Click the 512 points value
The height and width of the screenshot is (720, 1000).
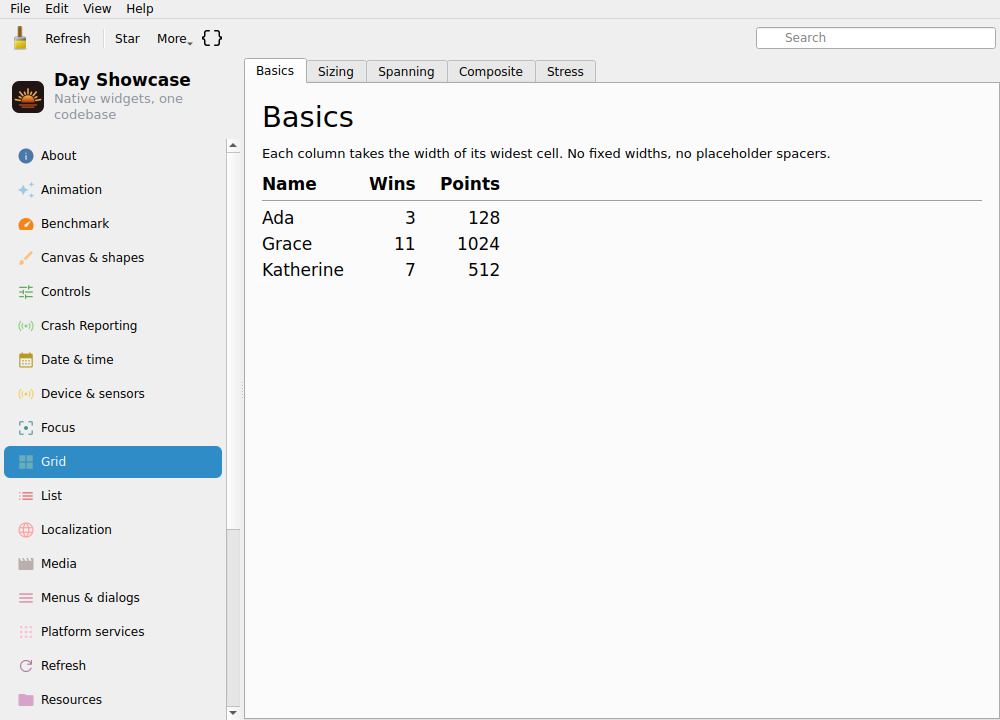(484, 270)
